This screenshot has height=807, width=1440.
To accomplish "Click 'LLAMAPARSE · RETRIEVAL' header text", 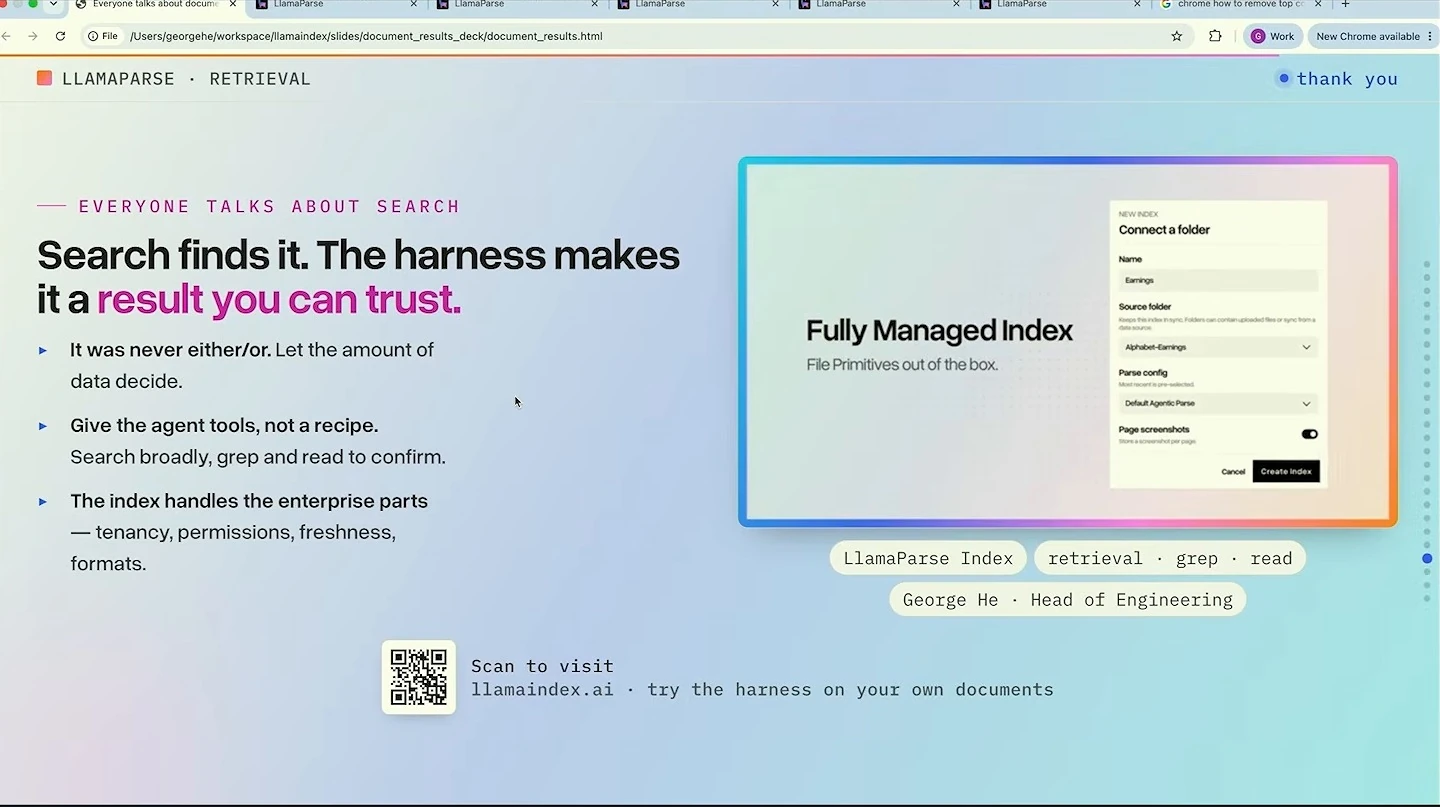I will click(x=186, y=78).
